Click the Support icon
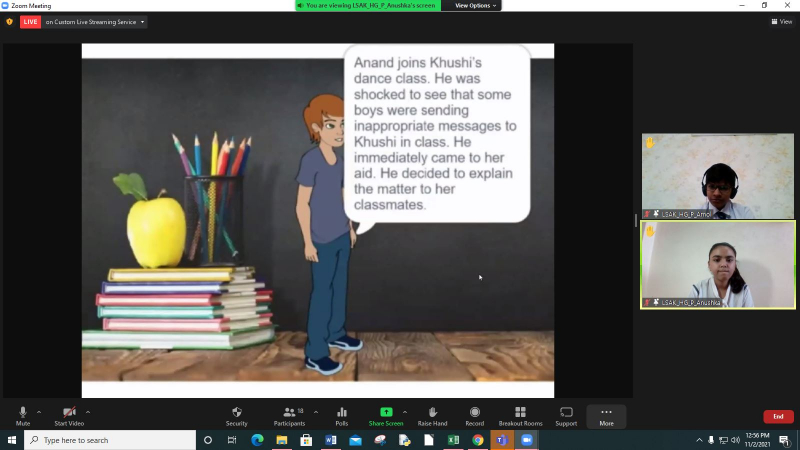The width and height of the screenshot is (800, 450). pyautogui.click(x=566, y=415)
